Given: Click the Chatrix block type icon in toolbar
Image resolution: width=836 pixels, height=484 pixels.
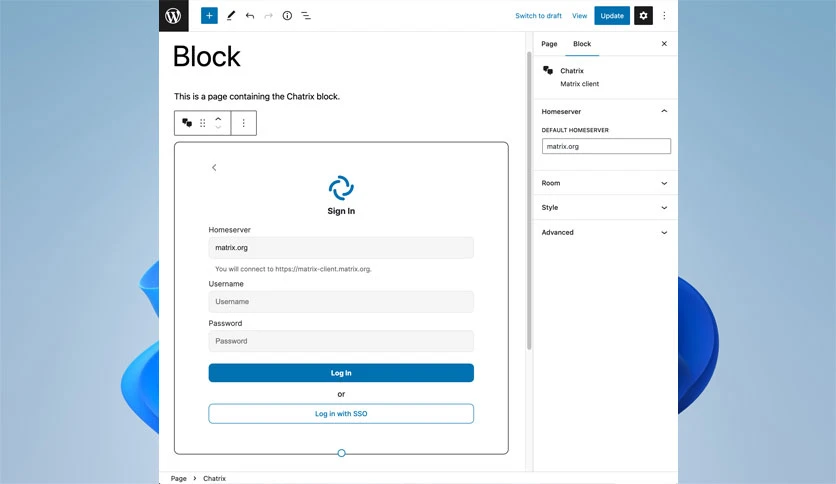Looking at the screenshot, I should click(187, 123).
